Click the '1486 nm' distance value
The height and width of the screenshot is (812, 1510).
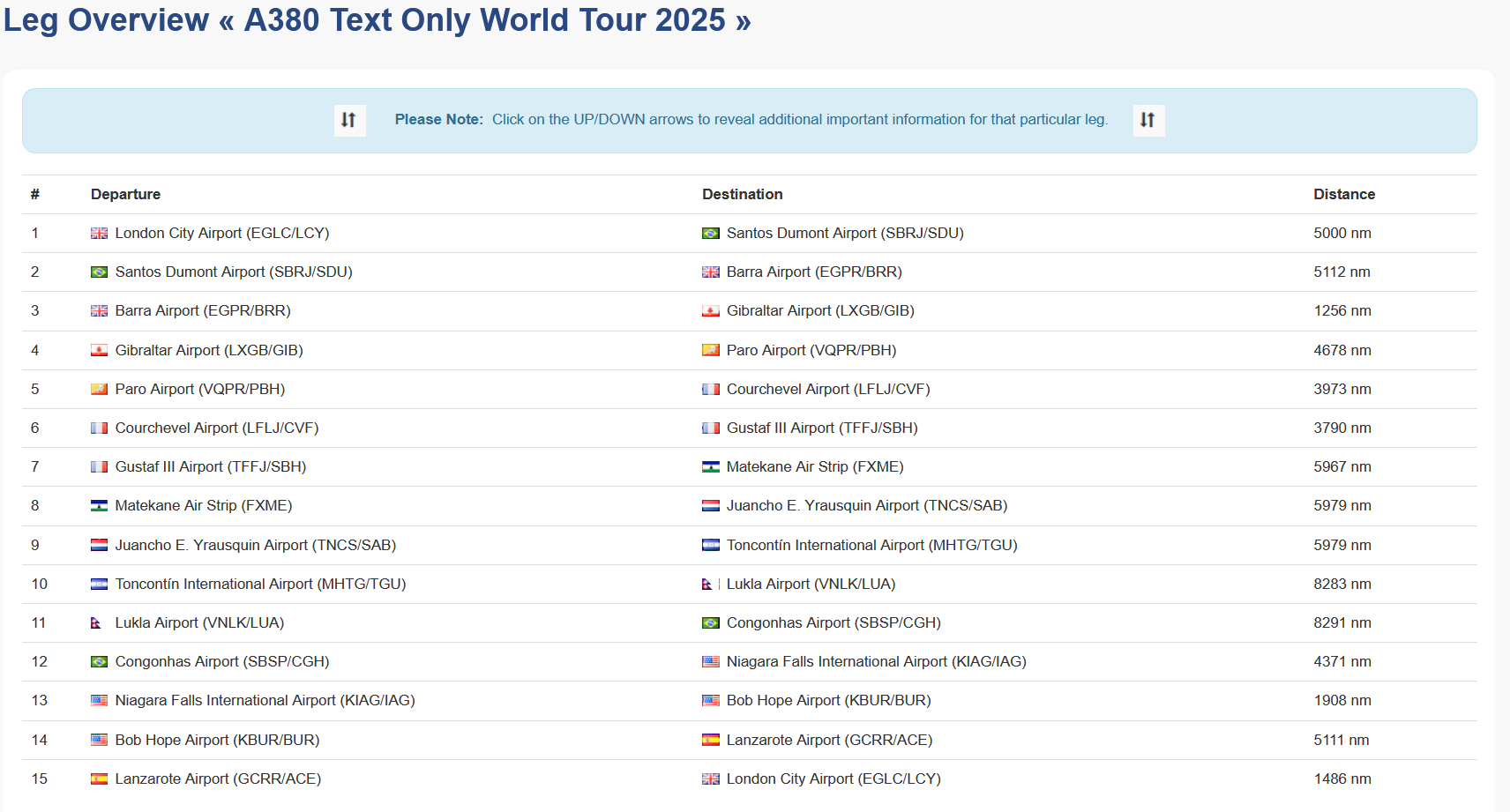pyautogui.click(x=1342, y=779)
